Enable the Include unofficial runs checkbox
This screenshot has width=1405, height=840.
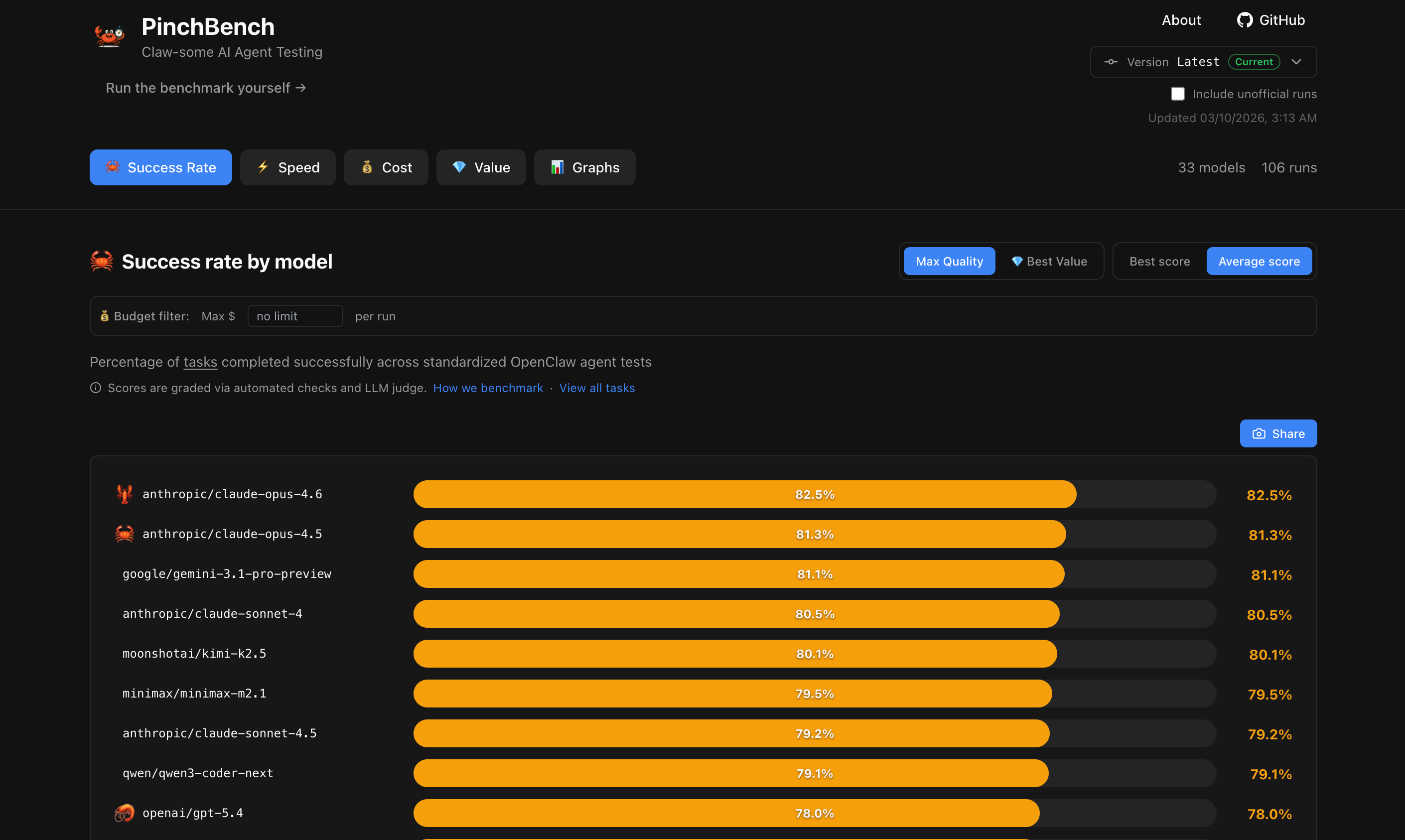[1177, 94]
